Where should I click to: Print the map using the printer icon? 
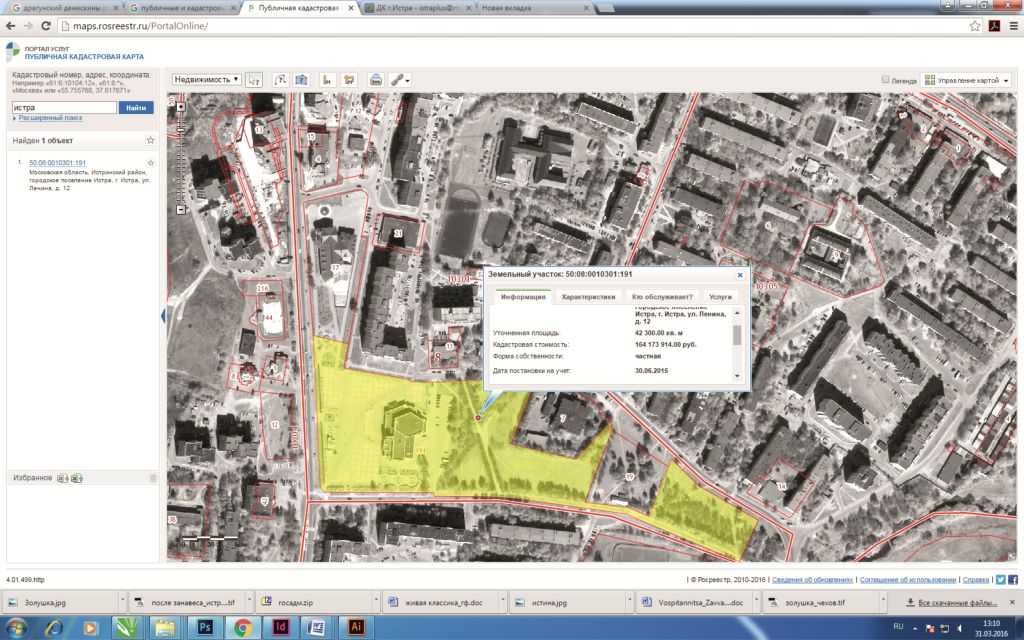[376, 80]
